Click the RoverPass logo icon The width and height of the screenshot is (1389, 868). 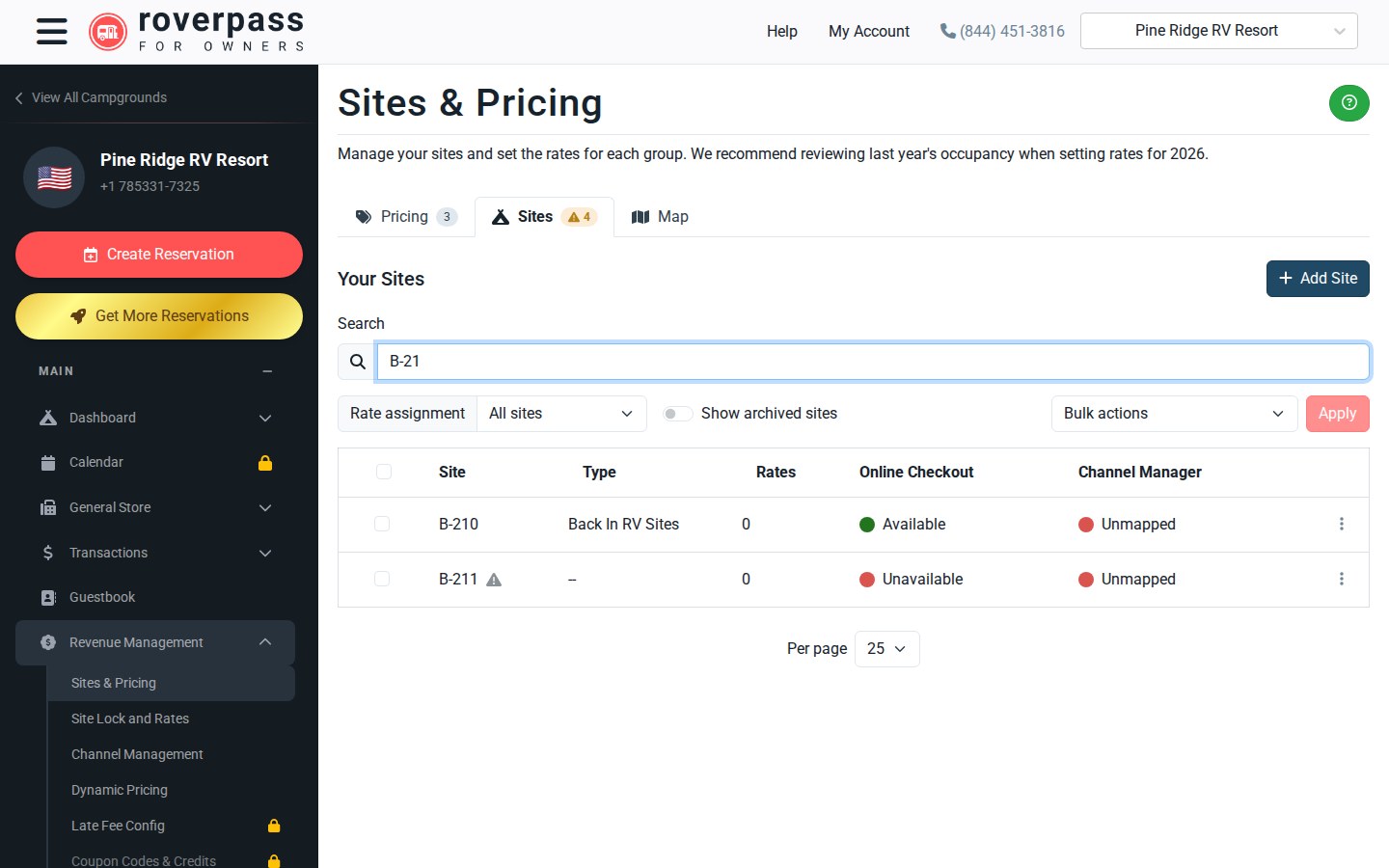[108, 32]
